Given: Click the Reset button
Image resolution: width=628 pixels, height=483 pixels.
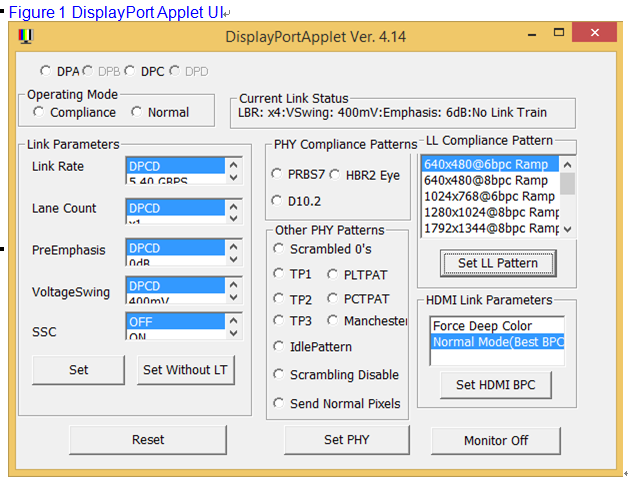Looking at the screenshot, I should click(148, 440).
